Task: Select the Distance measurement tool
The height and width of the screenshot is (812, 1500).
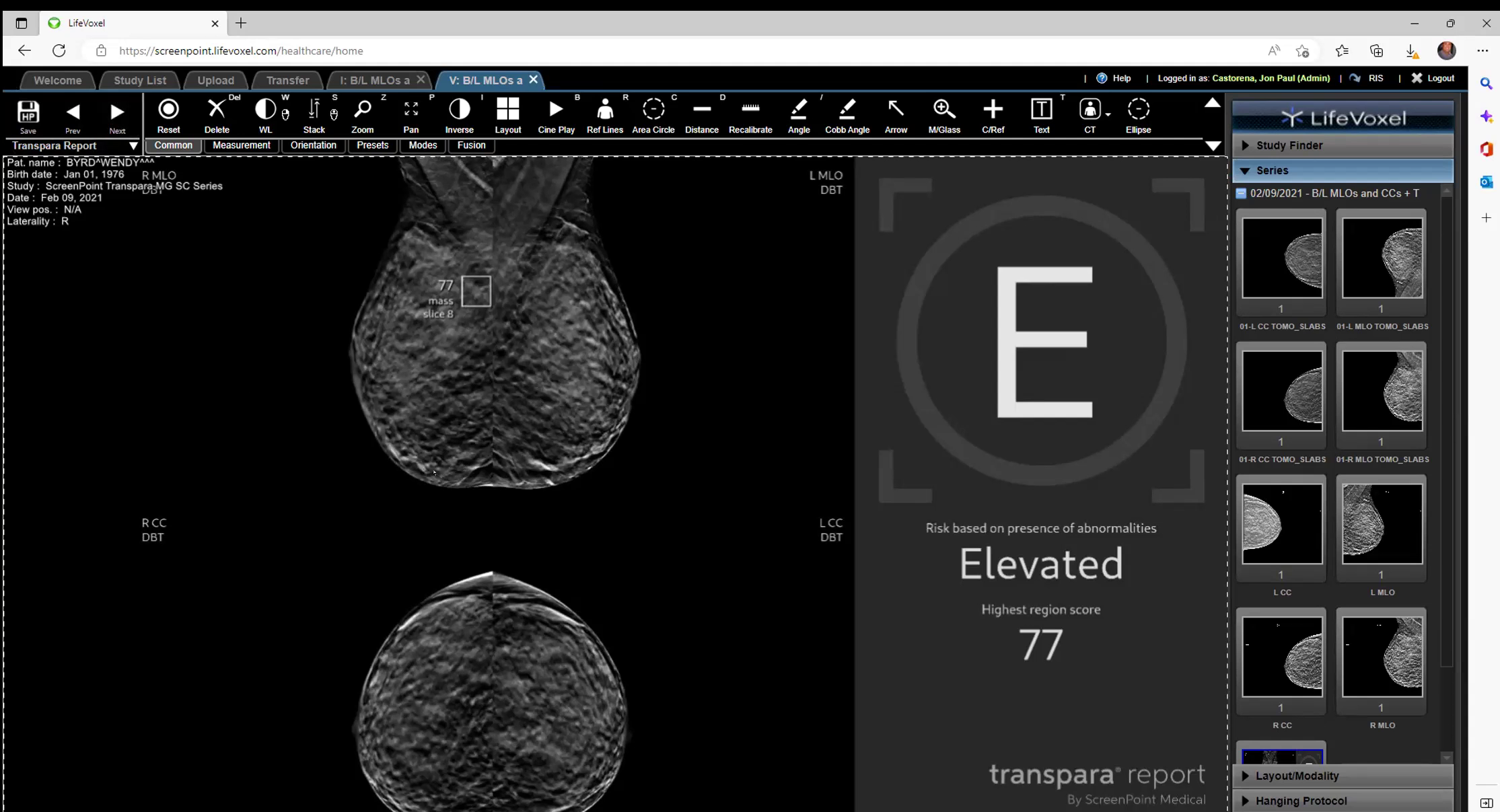Action: coord(701,116)
